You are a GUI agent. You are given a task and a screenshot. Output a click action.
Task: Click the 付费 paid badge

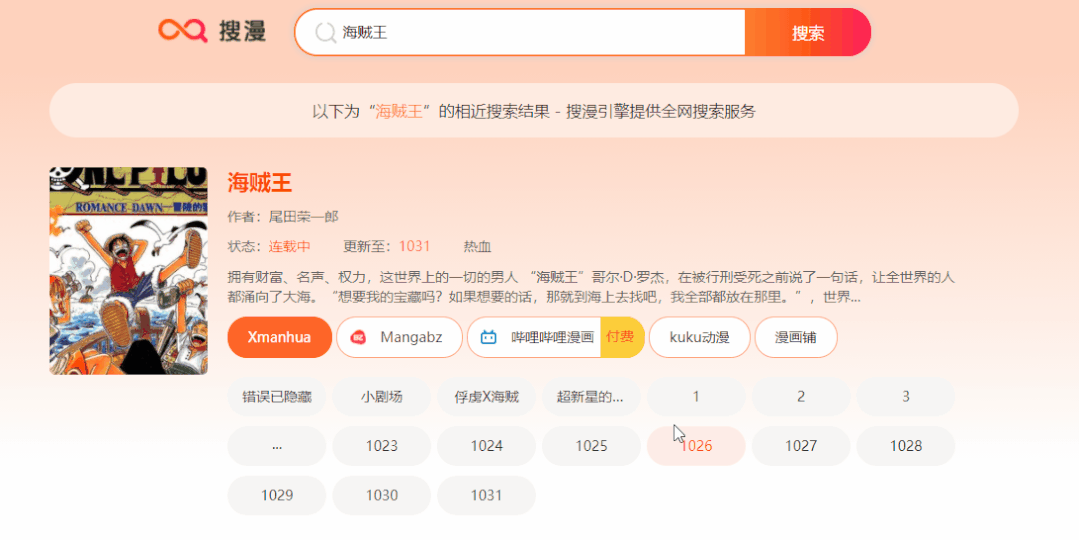point(620,337)
